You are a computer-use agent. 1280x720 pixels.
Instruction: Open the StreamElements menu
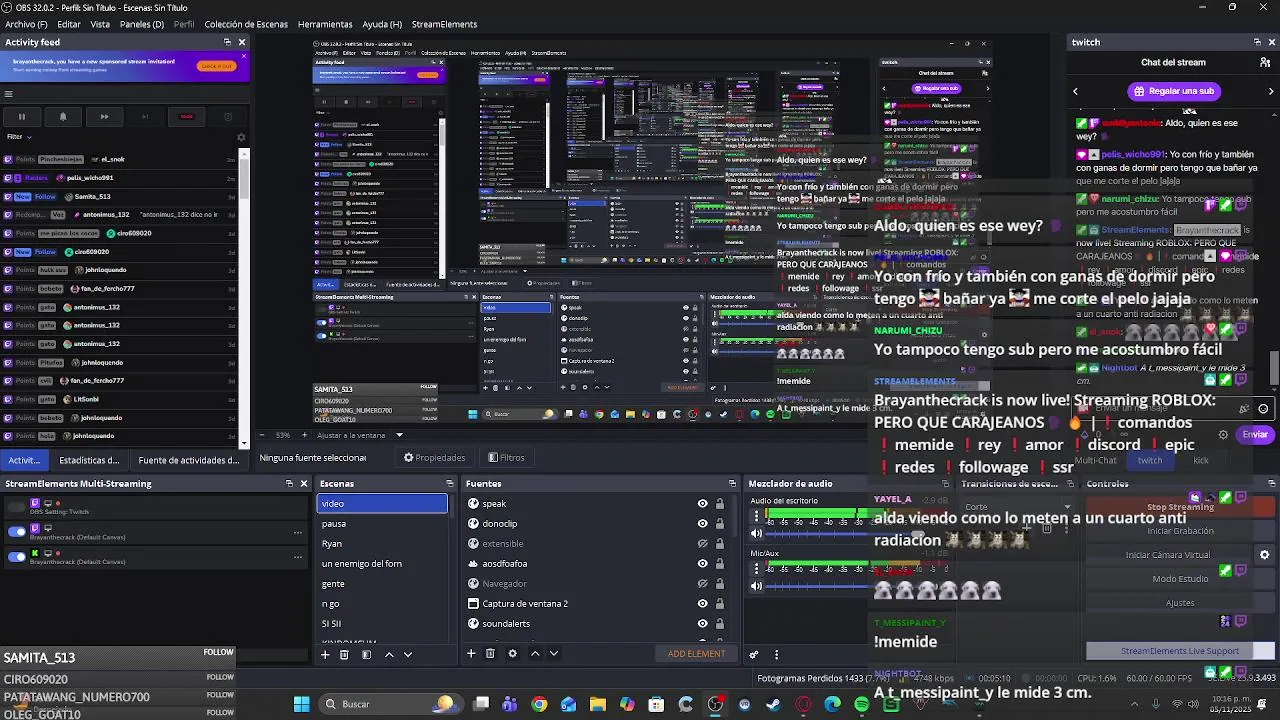point(444,24)
